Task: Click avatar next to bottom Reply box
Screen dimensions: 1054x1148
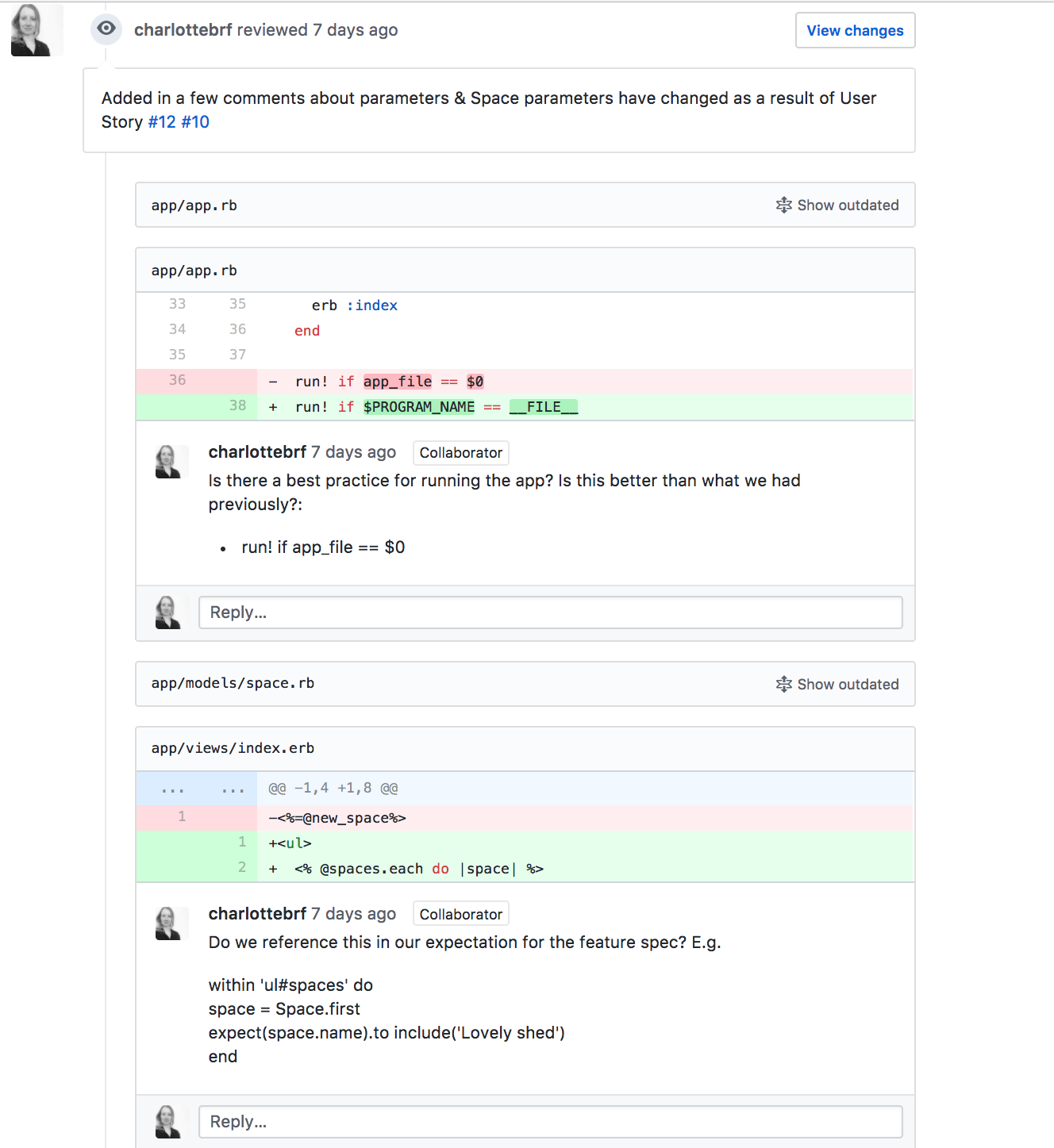Action: [168, 1122]
